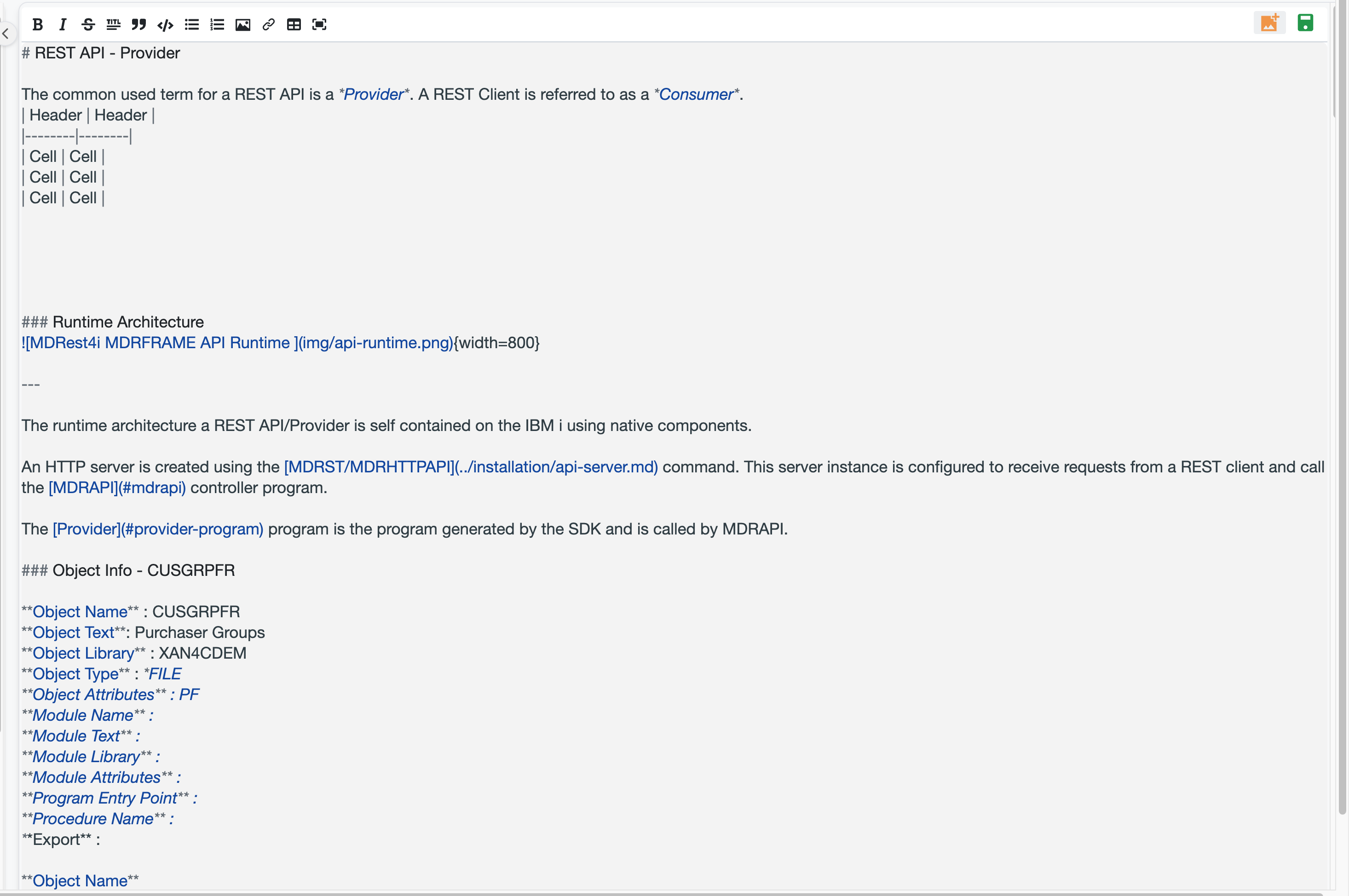1349x896 pixels.
Task: Click the '**Module Attributes** :' line
Action: point(101,778)
